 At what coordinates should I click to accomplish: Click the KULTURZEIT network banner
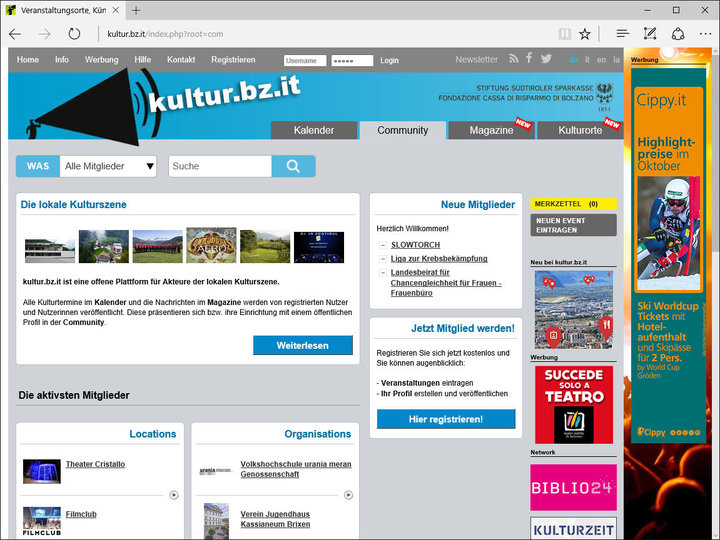[574, 529]
